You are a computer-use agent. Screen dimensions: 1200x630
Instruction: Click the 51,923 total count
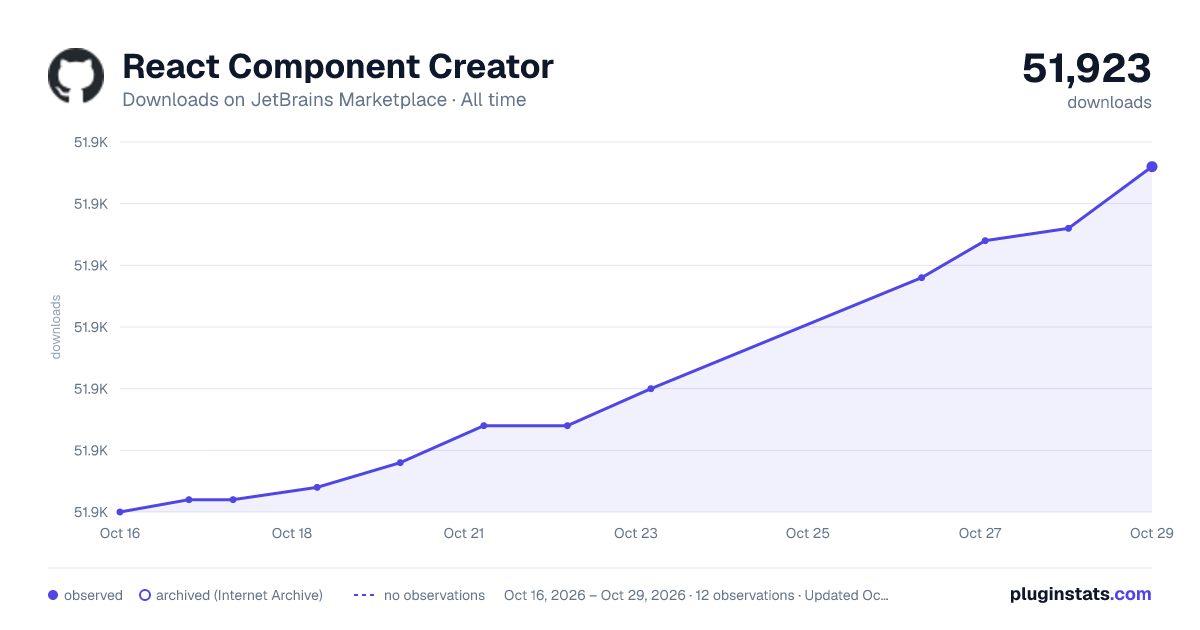click(1087, 69)
